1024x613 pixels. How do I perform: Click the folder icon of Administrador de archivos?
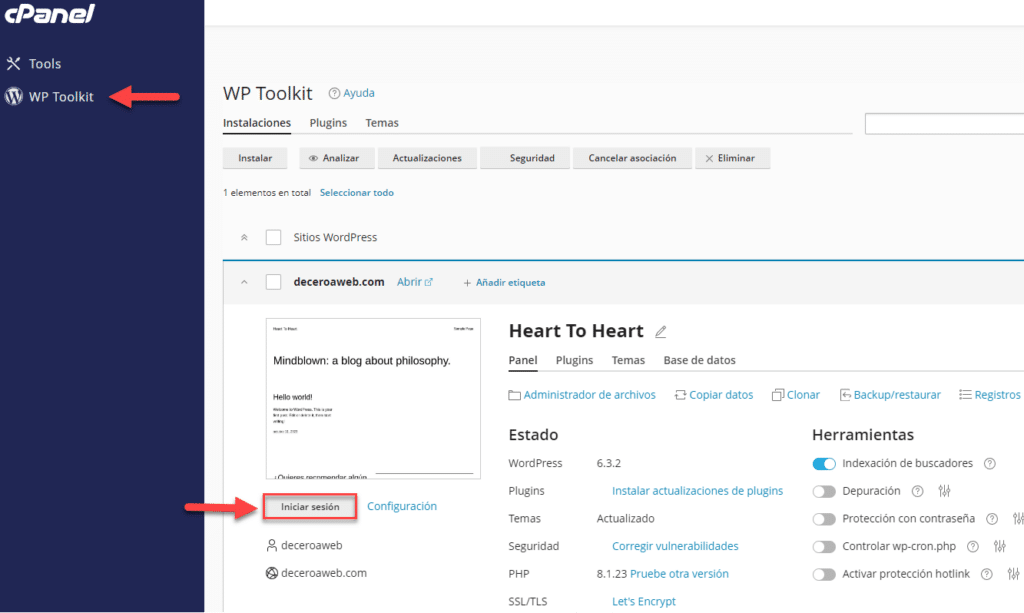(515, 395)
